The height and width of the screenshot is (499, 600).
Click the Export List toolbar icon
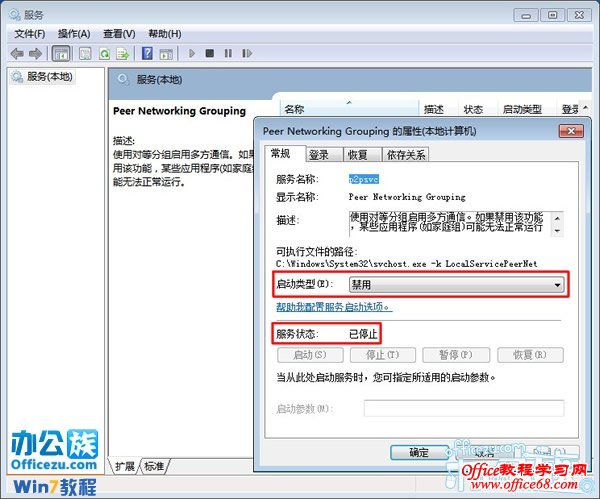coord(122,54)
